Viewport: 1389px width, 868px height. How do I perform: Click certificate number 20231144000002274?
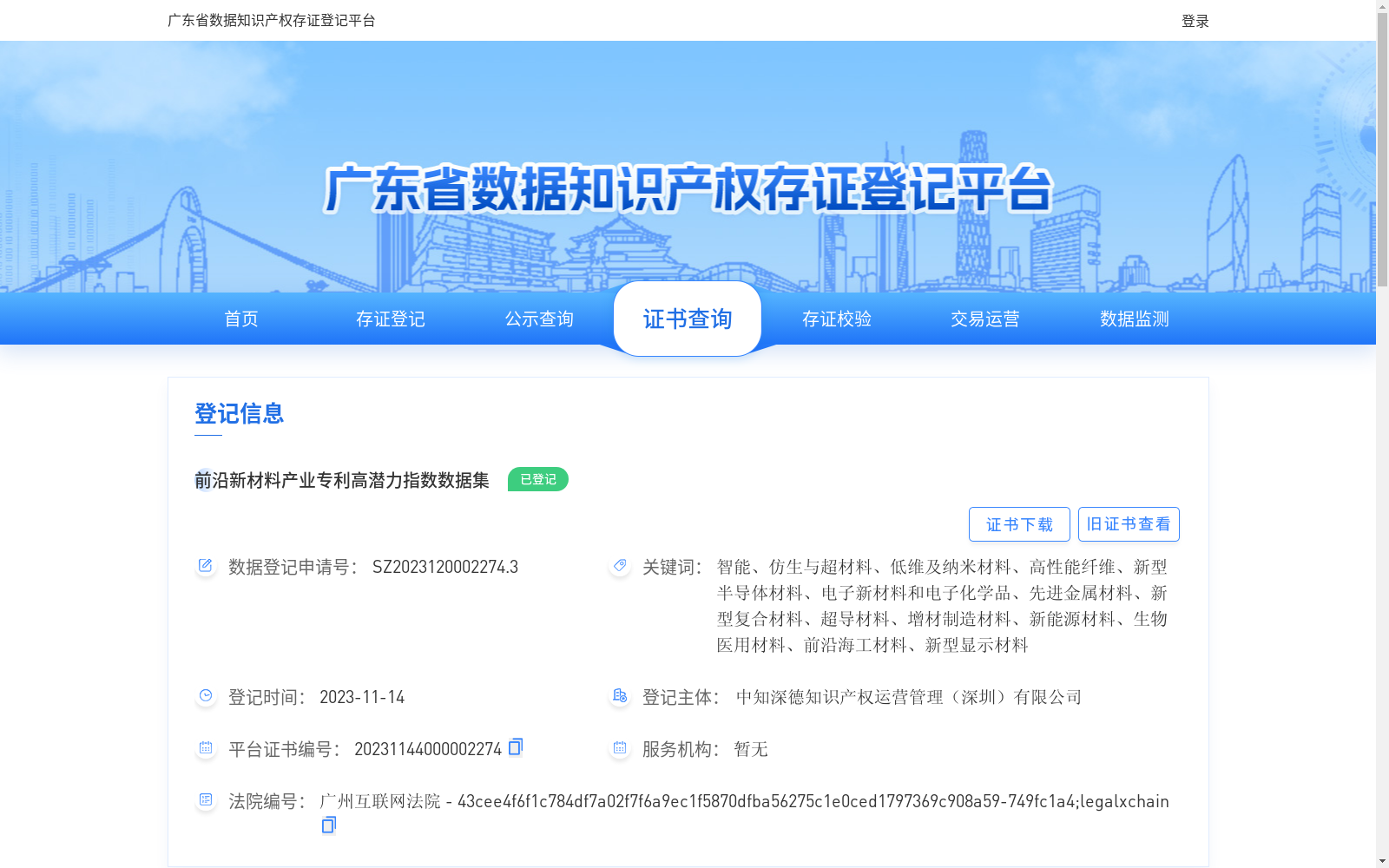point(428,749)
